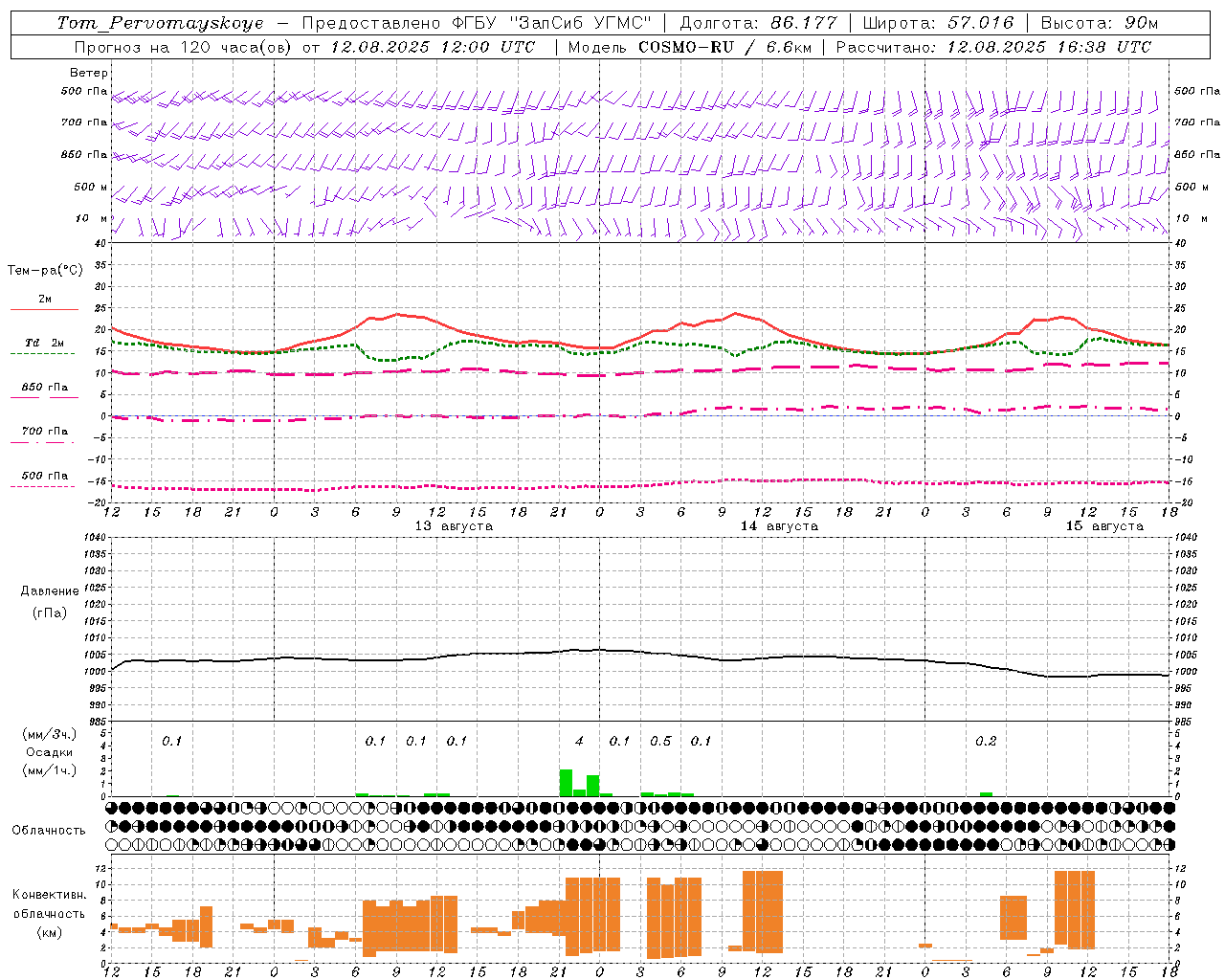This screenshot has height=980, width=1225.
Task: Click the Облачность cloud cover label
Action: [x=49, y=831]
